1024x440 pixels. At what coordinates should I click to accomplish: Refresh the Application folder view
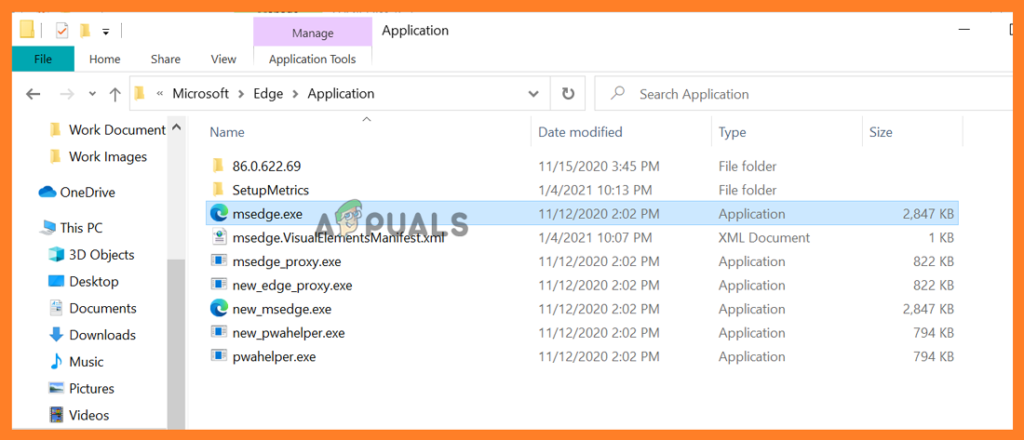pos(568,94)
